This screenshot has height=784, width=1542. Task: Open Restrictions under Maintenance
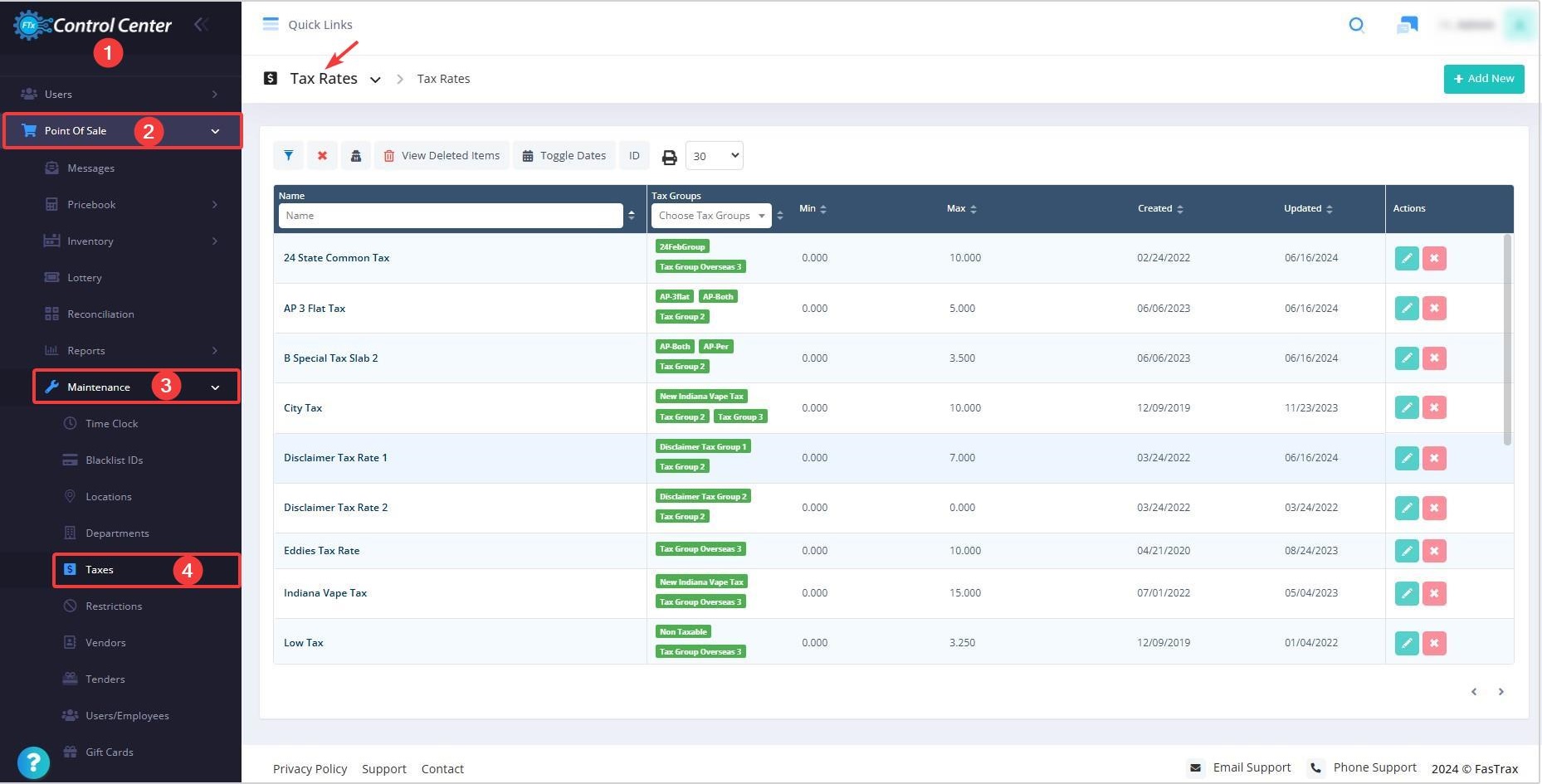(114, 606)
